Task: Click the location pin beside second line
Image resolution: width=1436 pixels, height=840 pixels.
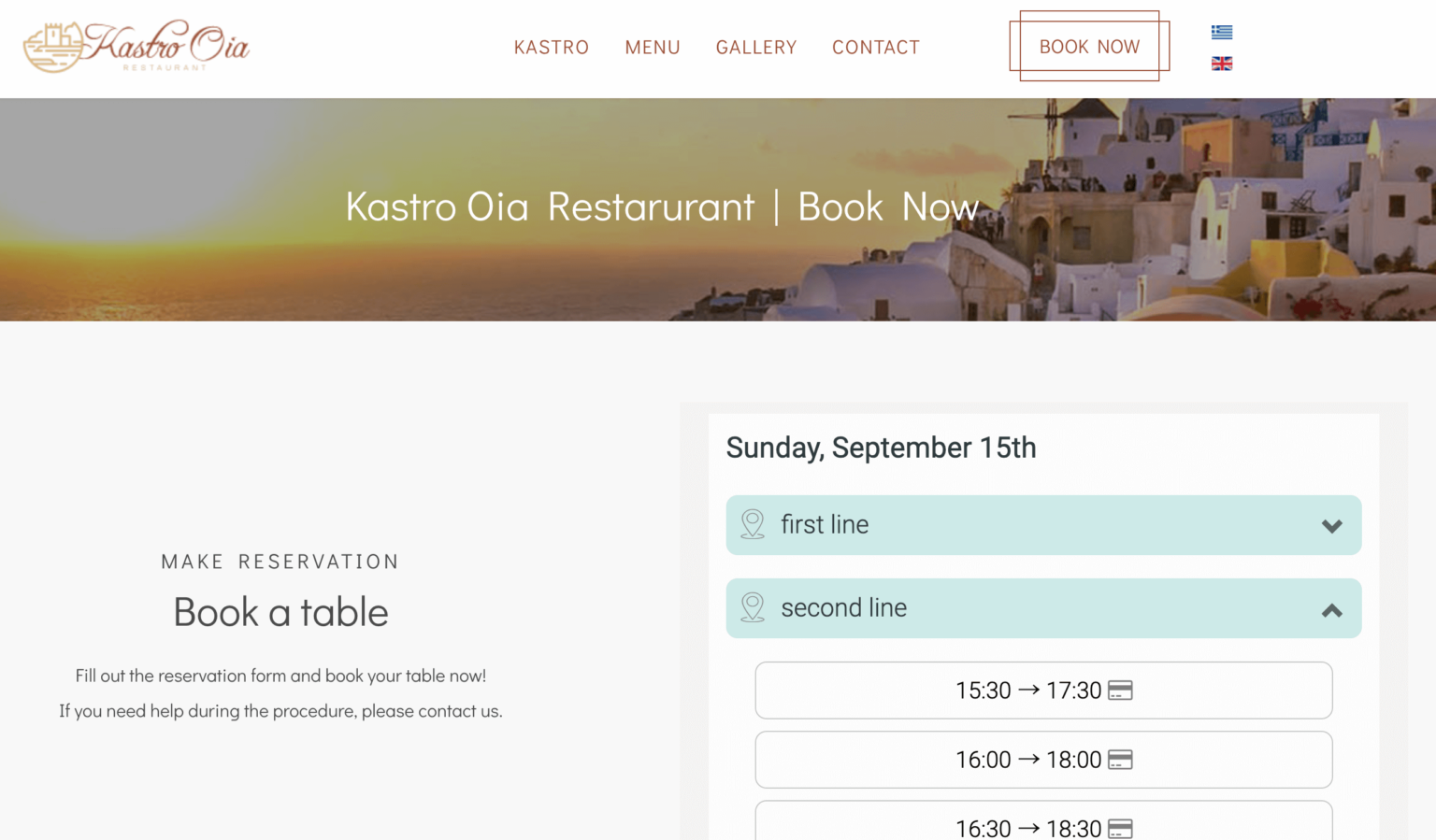Action: [753, 607]
